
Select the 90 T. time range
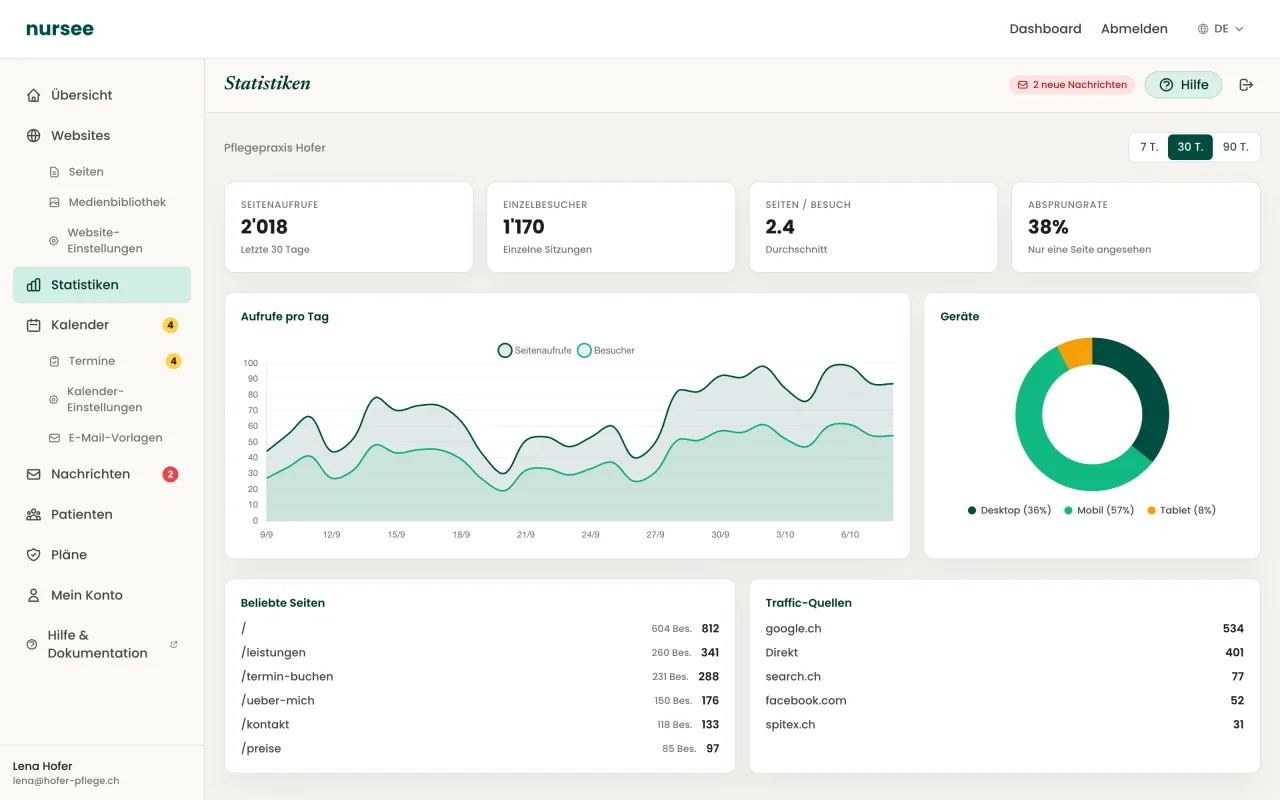[1236, 147]
